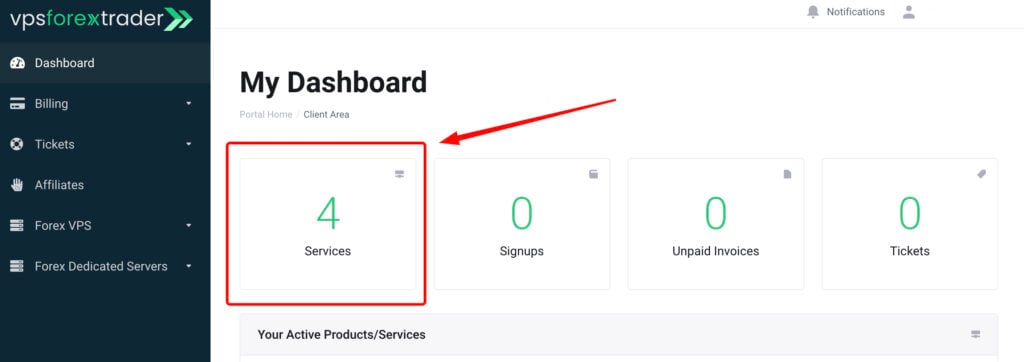This screenshot has width=1024, height=362.
Task: Expand the Tickets dropdown arrow in sidebar
Action: coord(189,144)
